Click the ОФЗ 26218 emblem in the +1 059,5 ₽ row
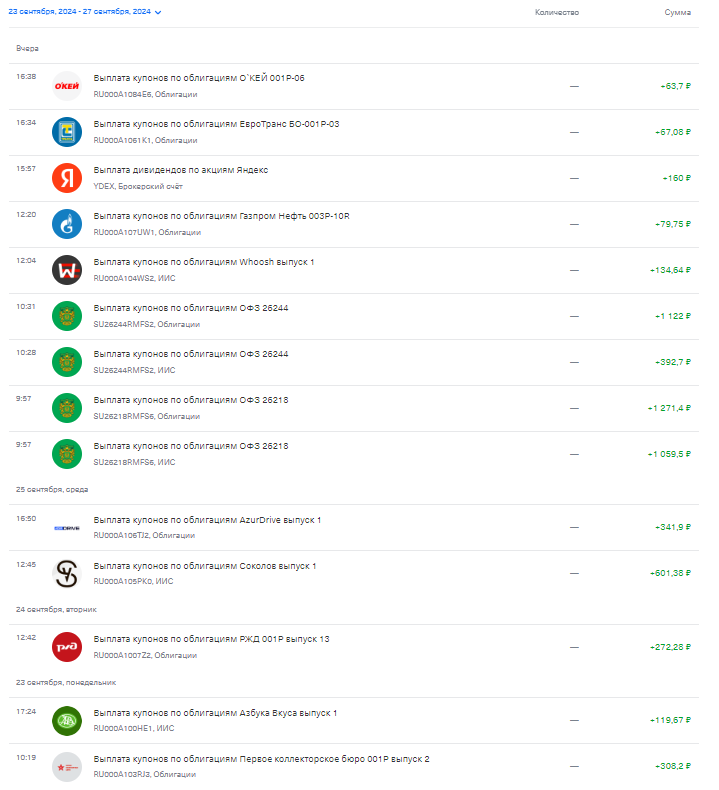719x790 pixels. point(67,454)
